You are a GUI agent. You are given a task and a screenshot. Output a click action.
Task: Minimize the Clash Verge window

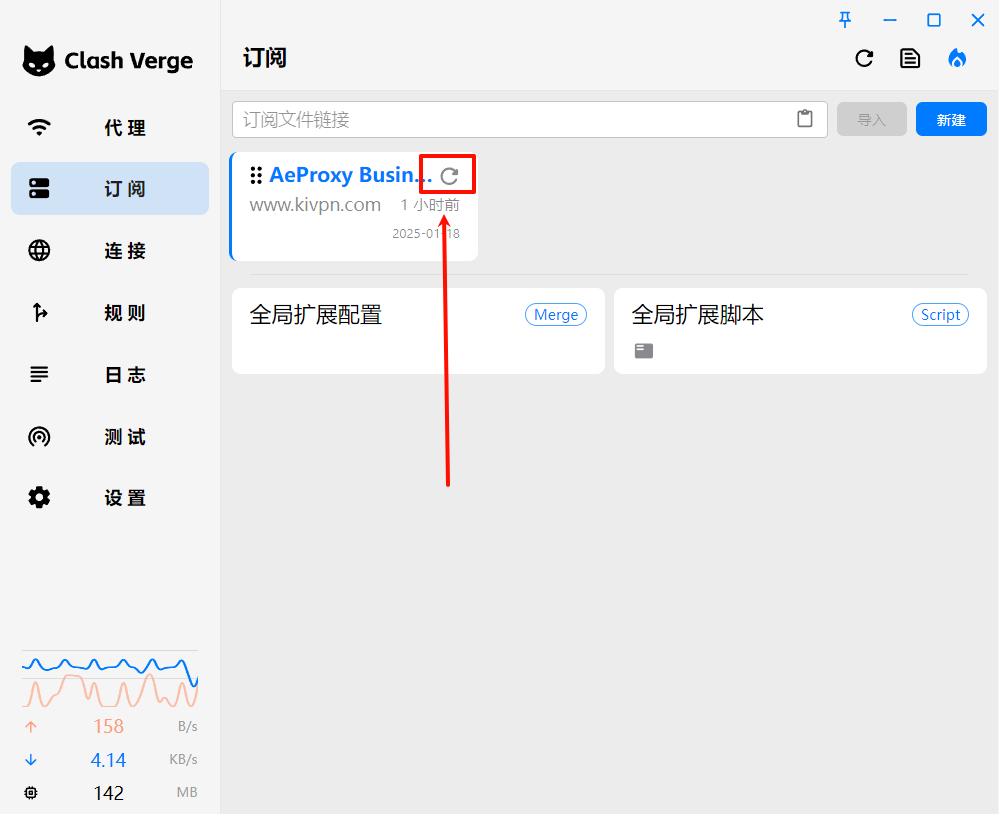click(889, 20)
